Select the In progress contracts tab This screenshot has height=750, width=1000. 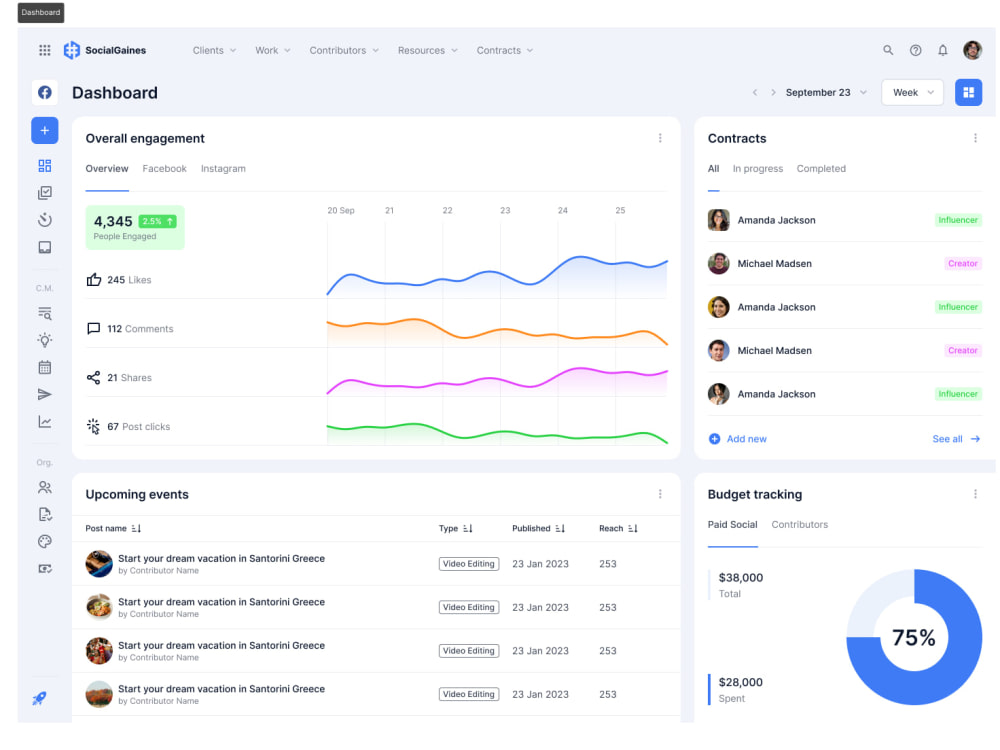point(758,169)
